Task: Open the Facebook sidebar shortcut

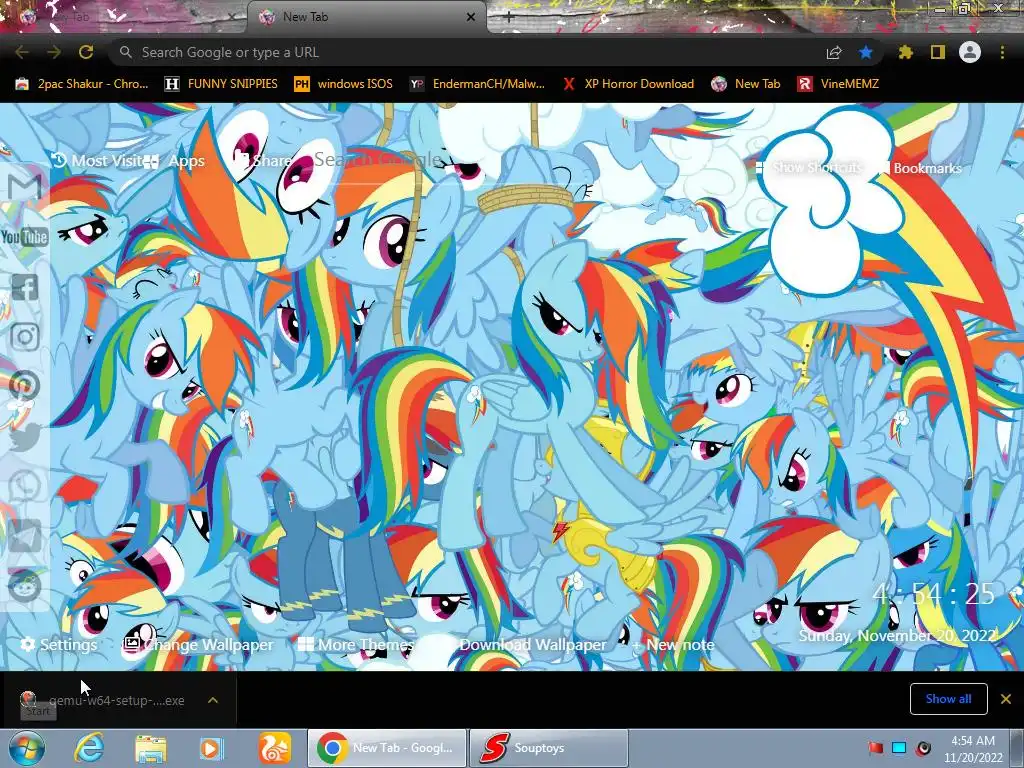Action: coord(25,287)
